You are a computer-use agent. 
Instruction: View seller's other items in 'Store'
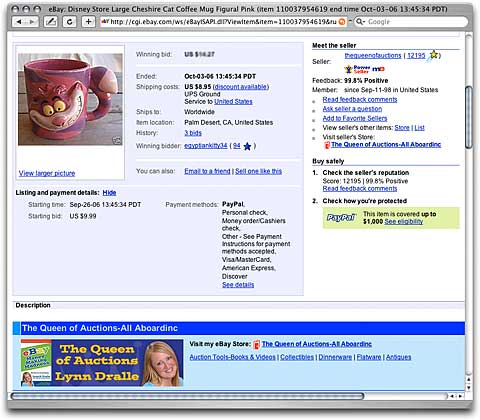click(x=402, y=128)
